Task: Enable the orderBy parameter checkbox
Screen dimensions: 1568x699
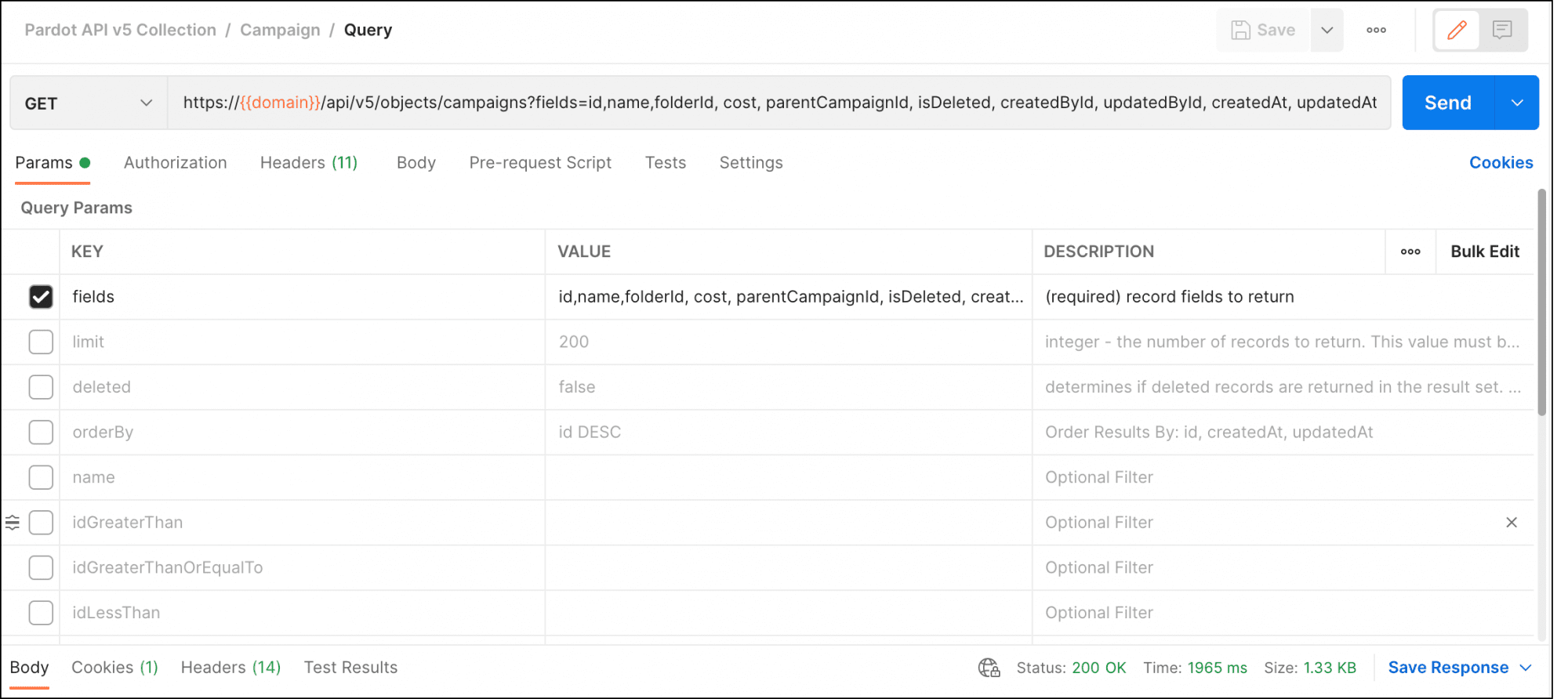Action: click(41, 433)
